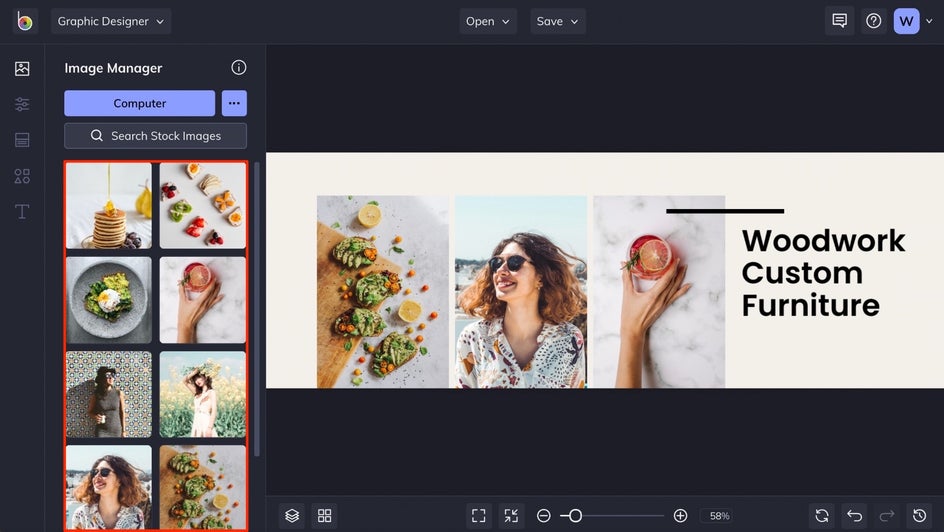Select hand with drink image on canvas

[x=659, y=291]
